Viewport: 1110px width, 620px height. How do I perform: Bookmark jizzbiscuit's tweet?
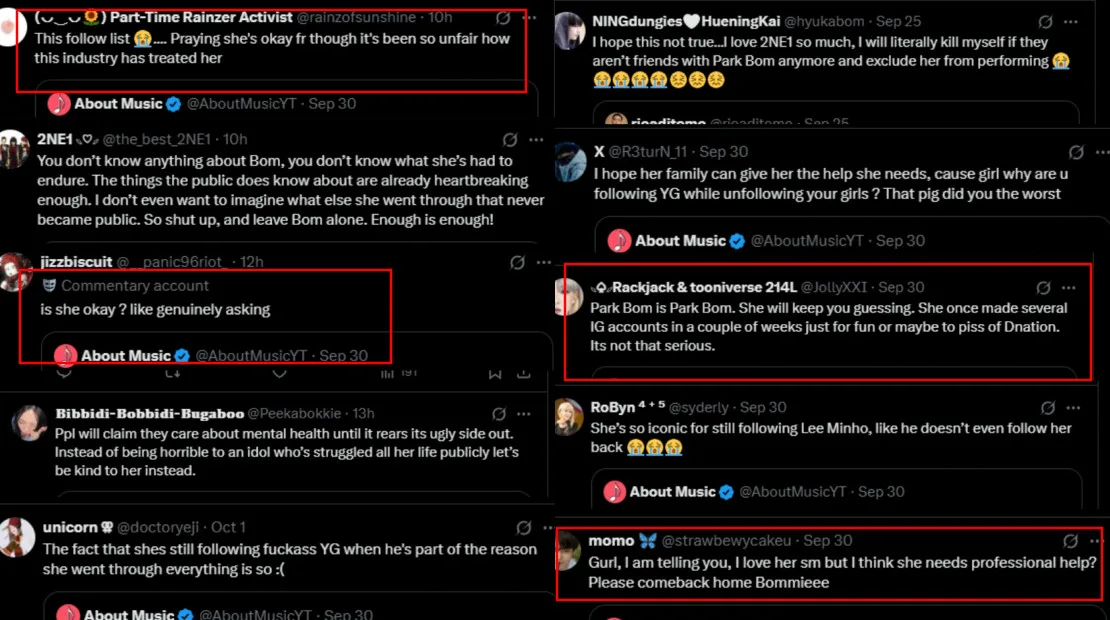tap(493, 374)
